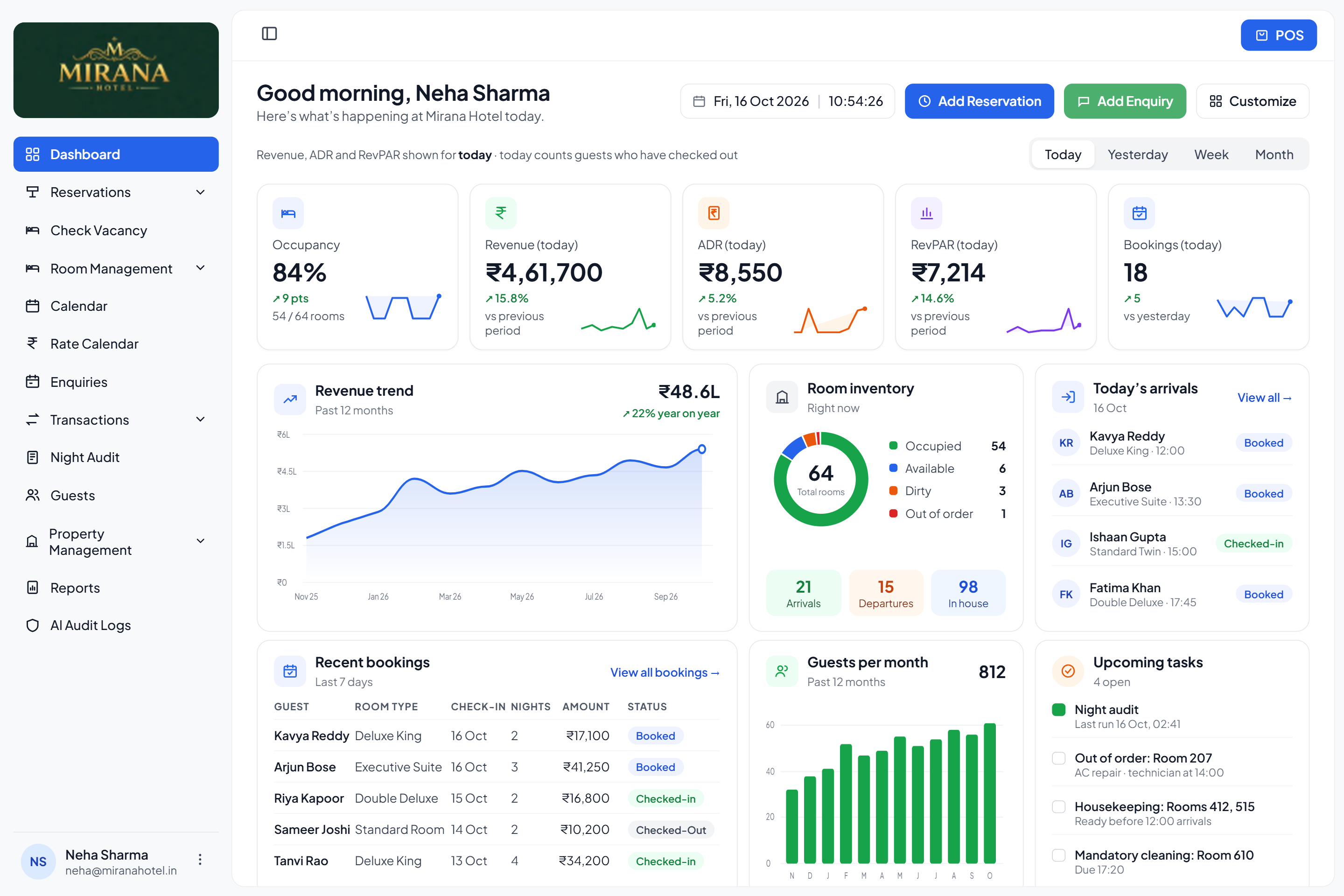Click the Room inventory building icon

click(782, 397)
